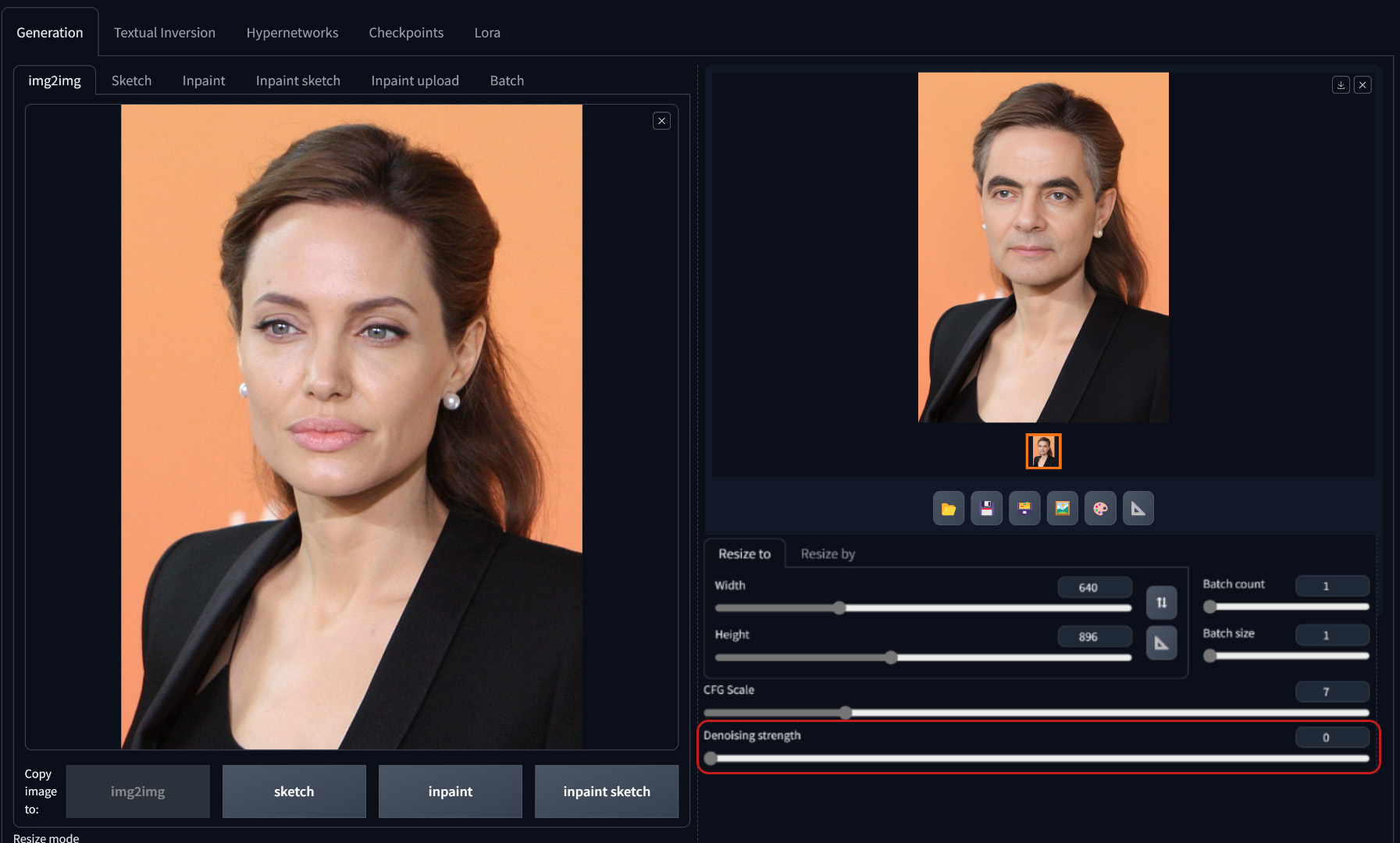Screen dimensions: 1400x843
Task: Click the large generated output image
Action: tap(1043, 247)
